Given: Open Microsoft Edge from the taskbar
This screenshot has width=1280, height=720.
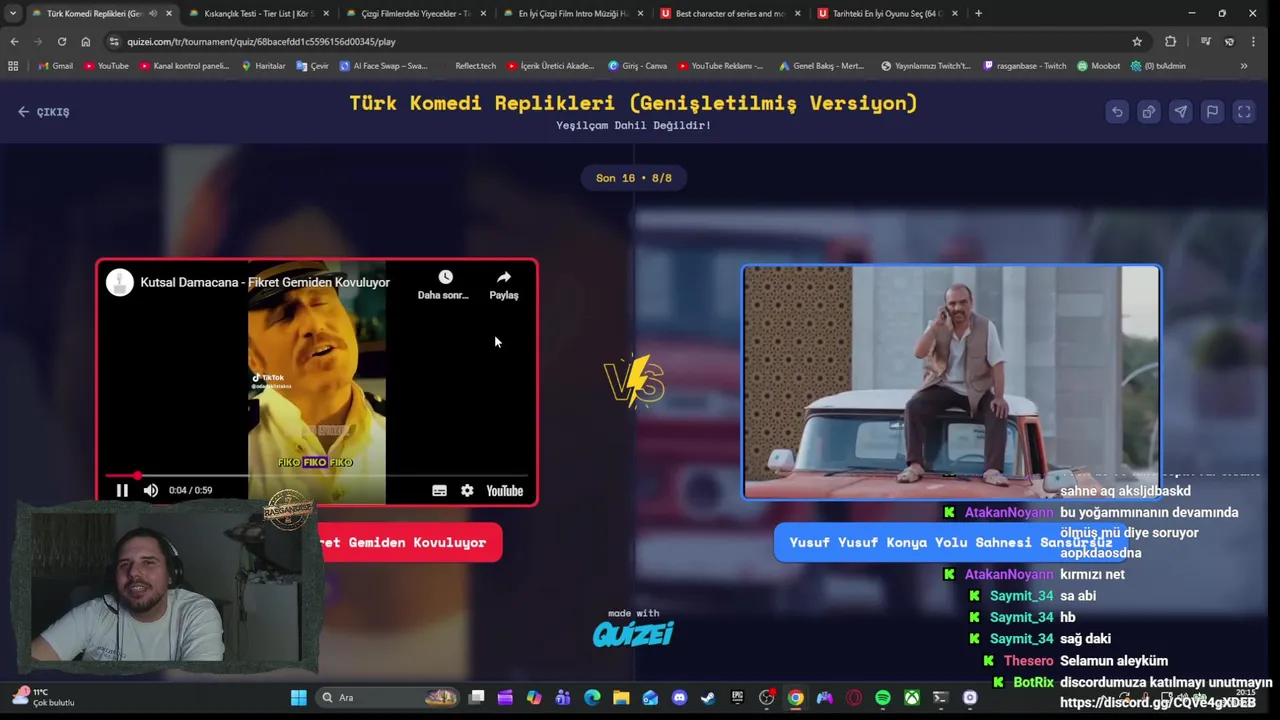Looking at the screenshot, I should pos(592,697).
